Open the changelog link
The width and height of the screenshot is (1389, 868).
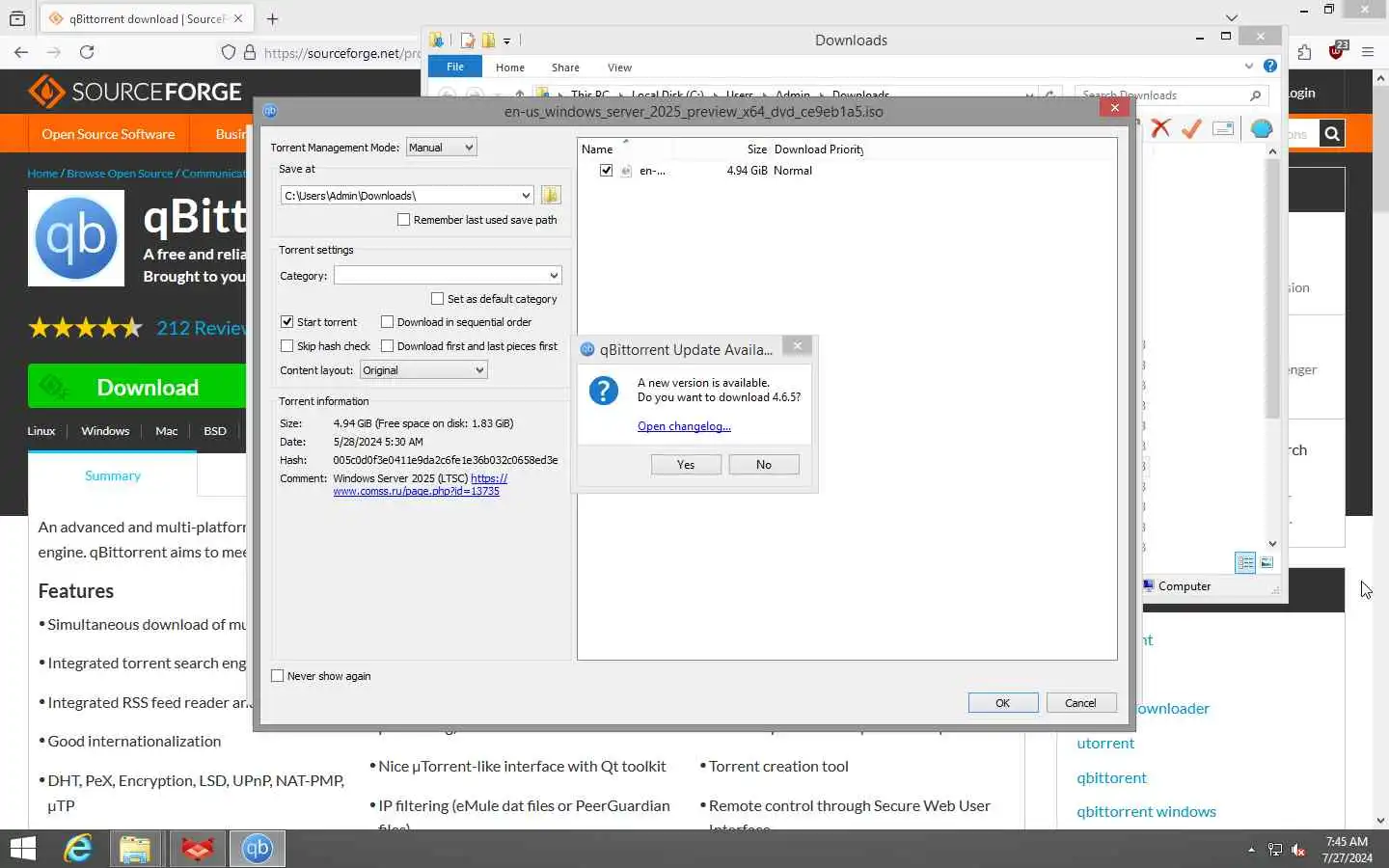point(684,426)
